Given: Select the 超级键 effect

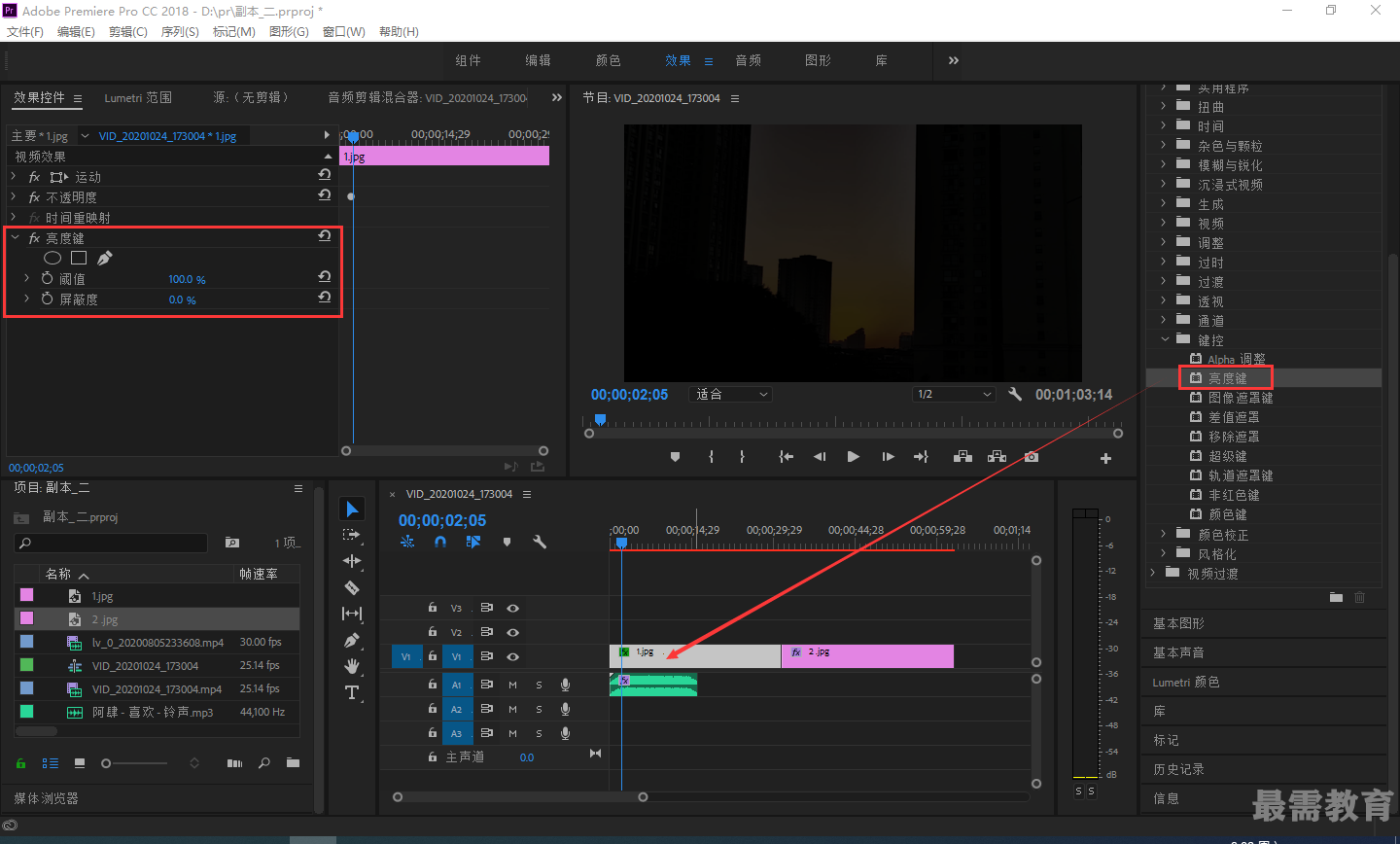Looking at the screenshot, I should (x=1228, y=456).
